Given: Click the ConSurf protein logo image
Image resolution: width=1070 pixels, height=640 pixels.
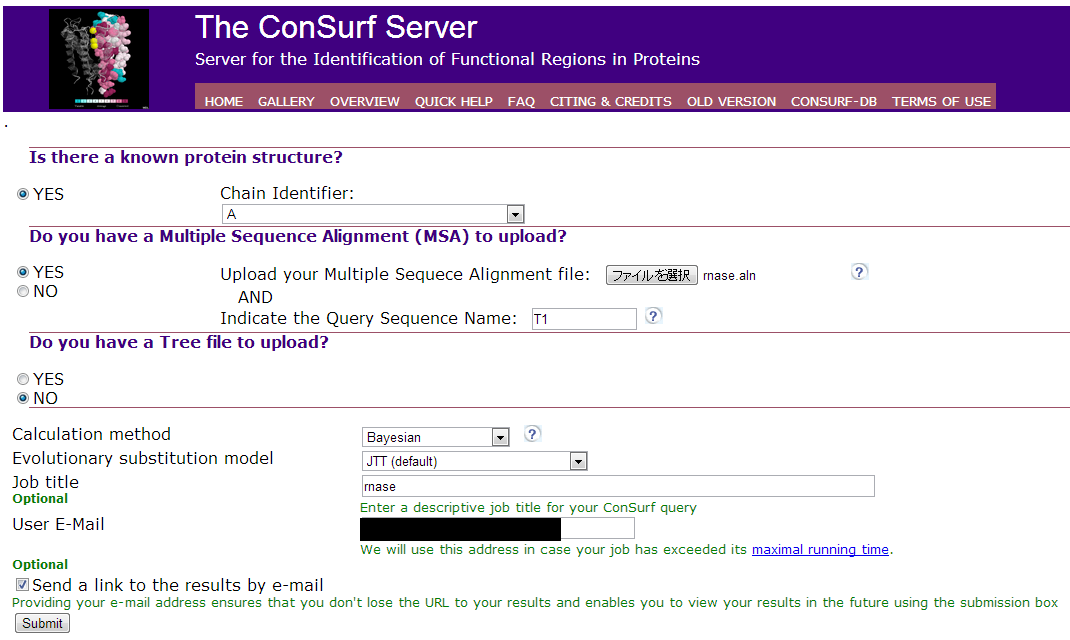Looking at the screenshot, I should [x=99, y=59].
